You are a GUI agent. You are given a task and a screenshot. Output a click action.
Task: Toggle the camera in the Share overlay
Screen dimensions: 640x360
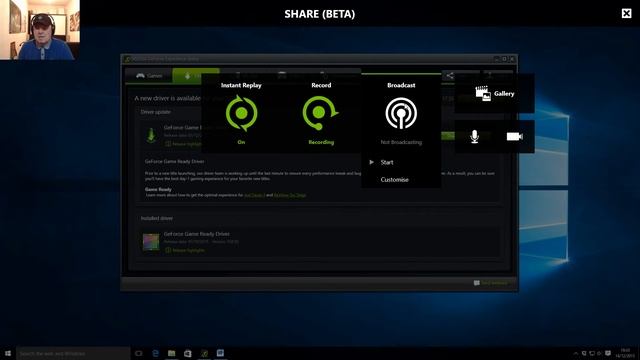(515, 136)
